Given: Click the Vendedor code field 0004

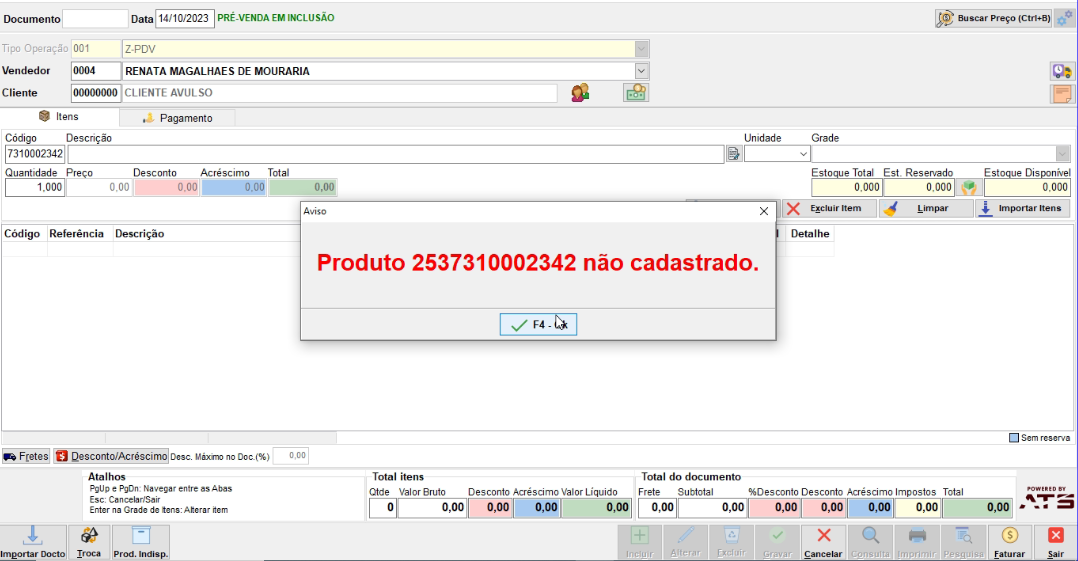Looking at the screenshot, I should [96, 71].
